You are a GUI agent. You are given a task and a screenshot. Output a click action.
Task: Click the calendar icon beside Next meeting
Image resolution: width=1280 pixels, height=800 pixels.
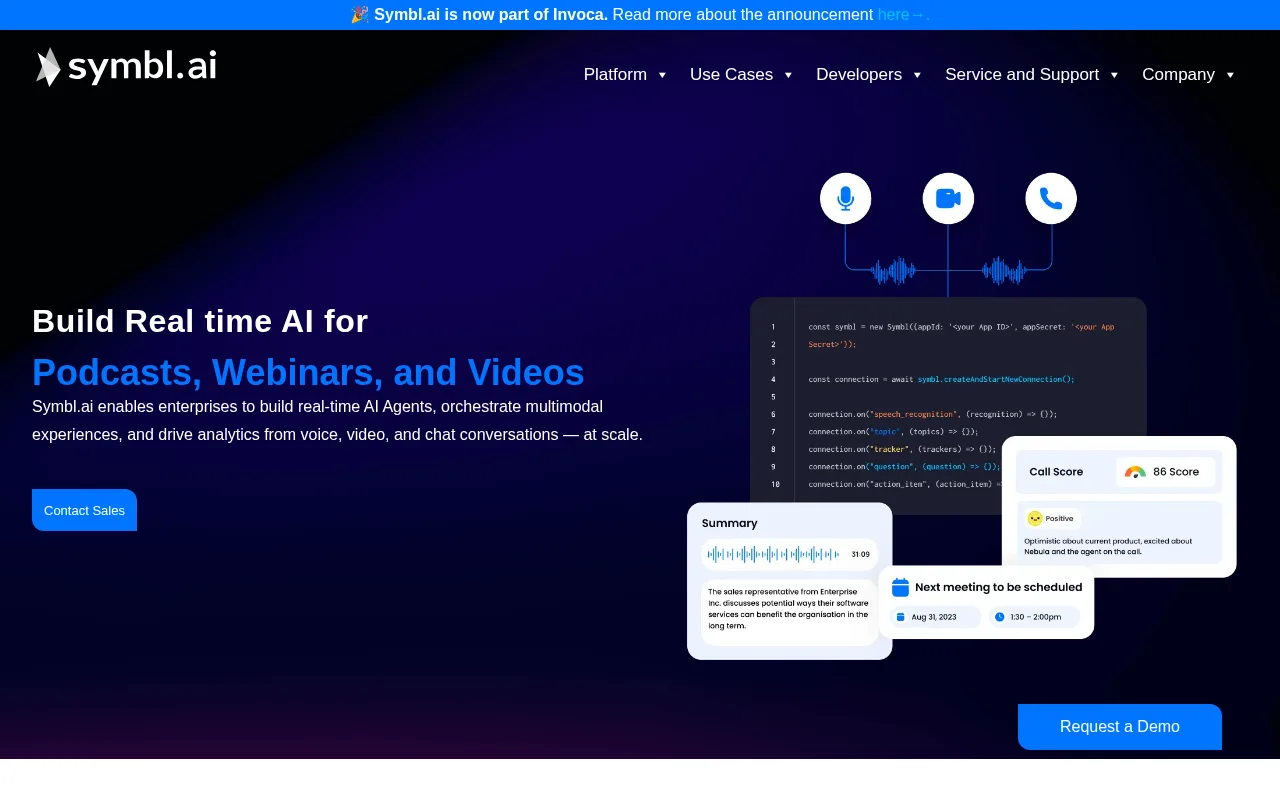coord(900,587)
